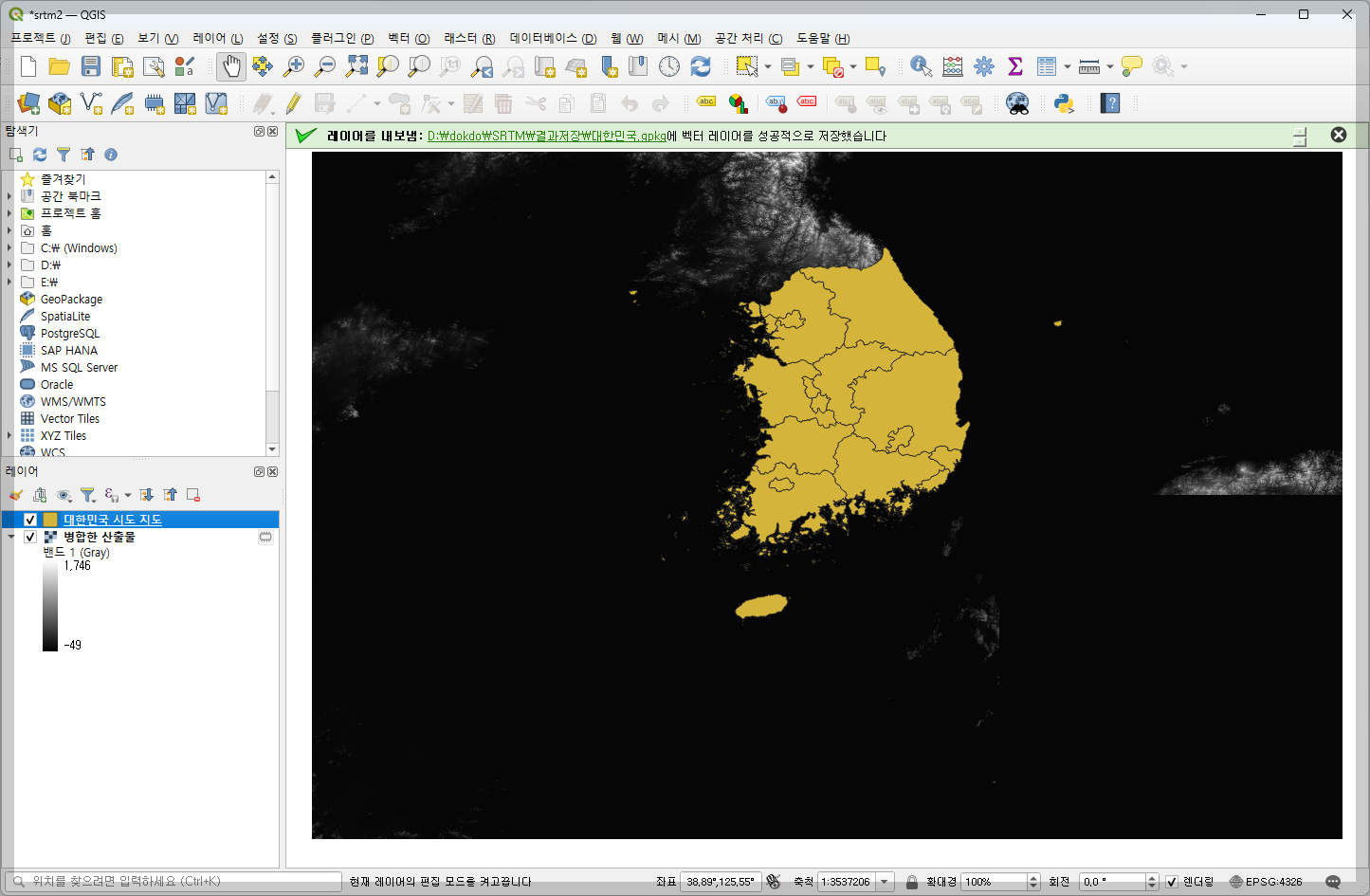Open the 프로젝트 menu

40,38
